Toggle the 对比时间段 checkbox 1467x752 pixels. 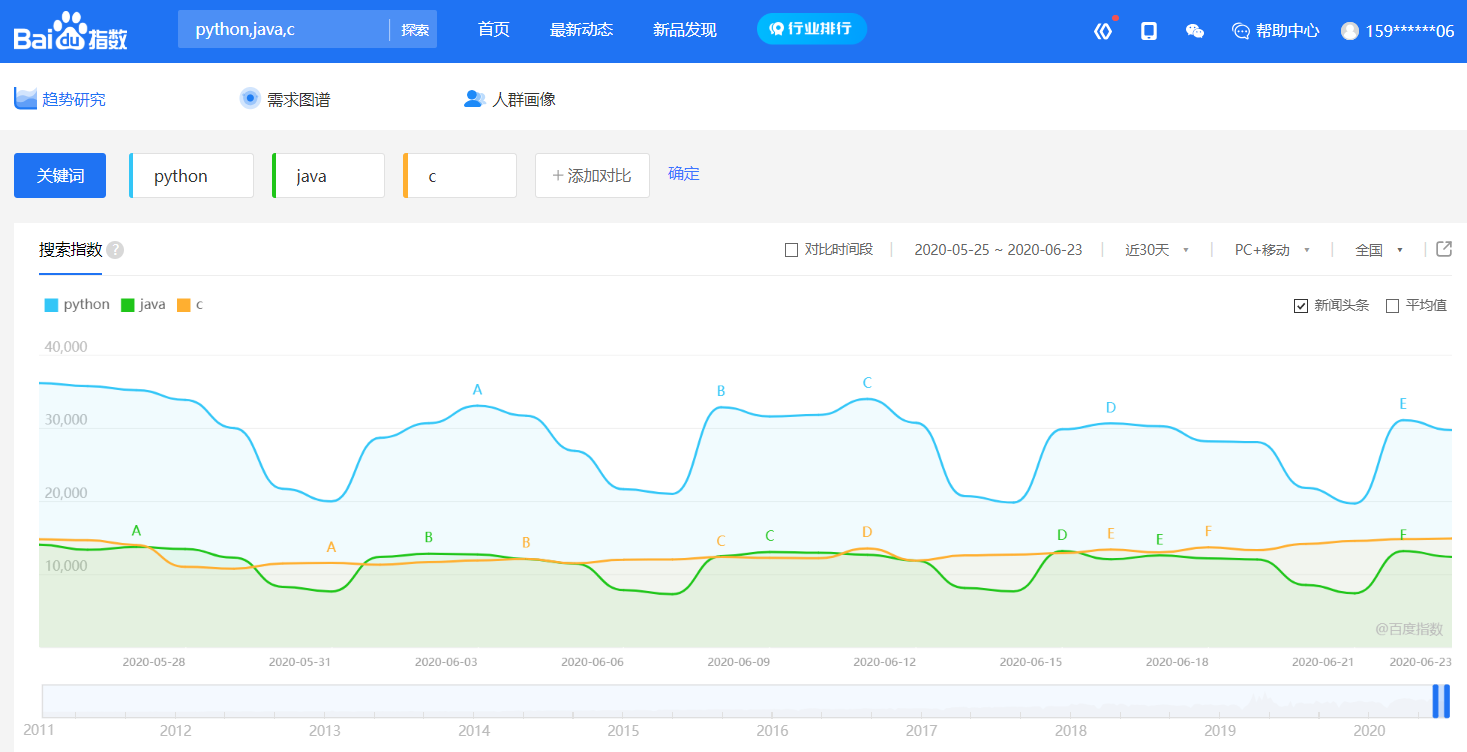click(792, 250)
